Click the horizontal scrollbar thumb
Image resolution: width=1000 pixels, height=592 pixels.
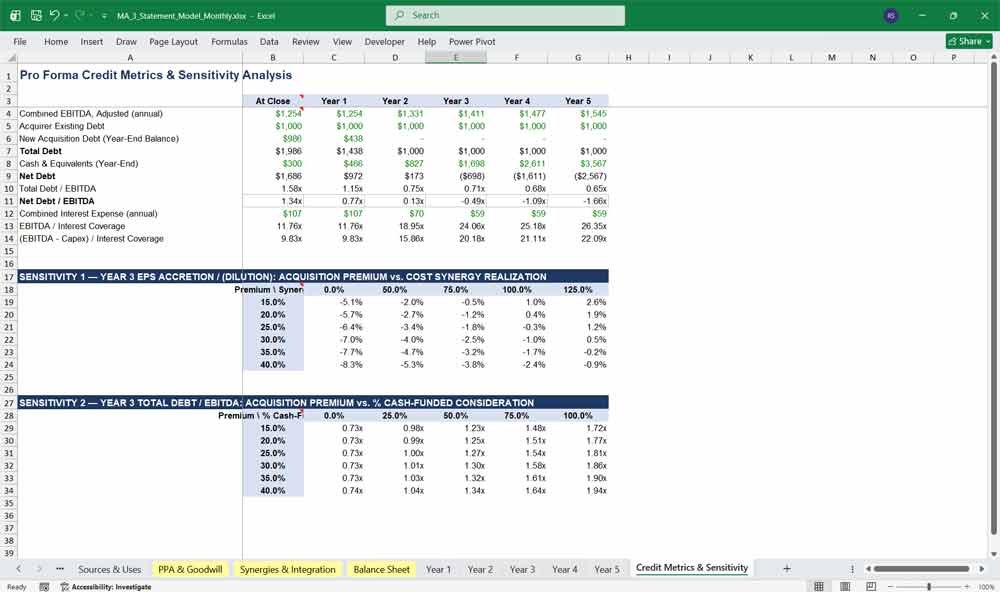pos(922,568)
